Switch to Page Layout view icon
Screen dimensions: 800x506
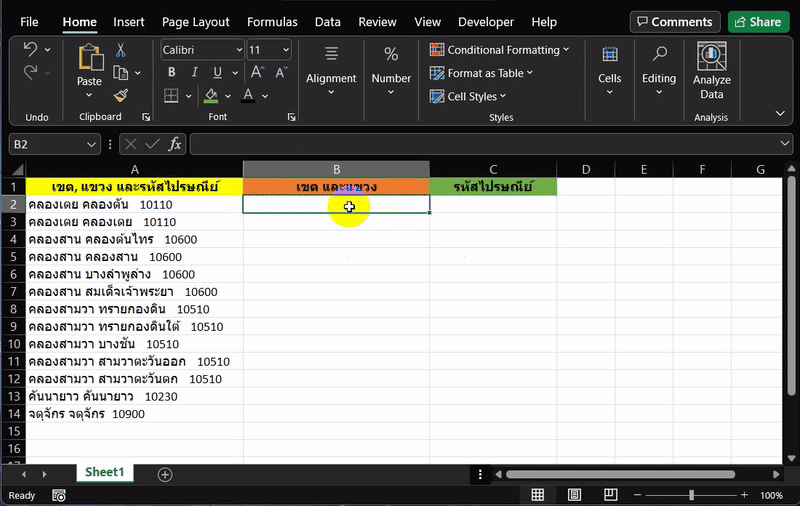574,495
